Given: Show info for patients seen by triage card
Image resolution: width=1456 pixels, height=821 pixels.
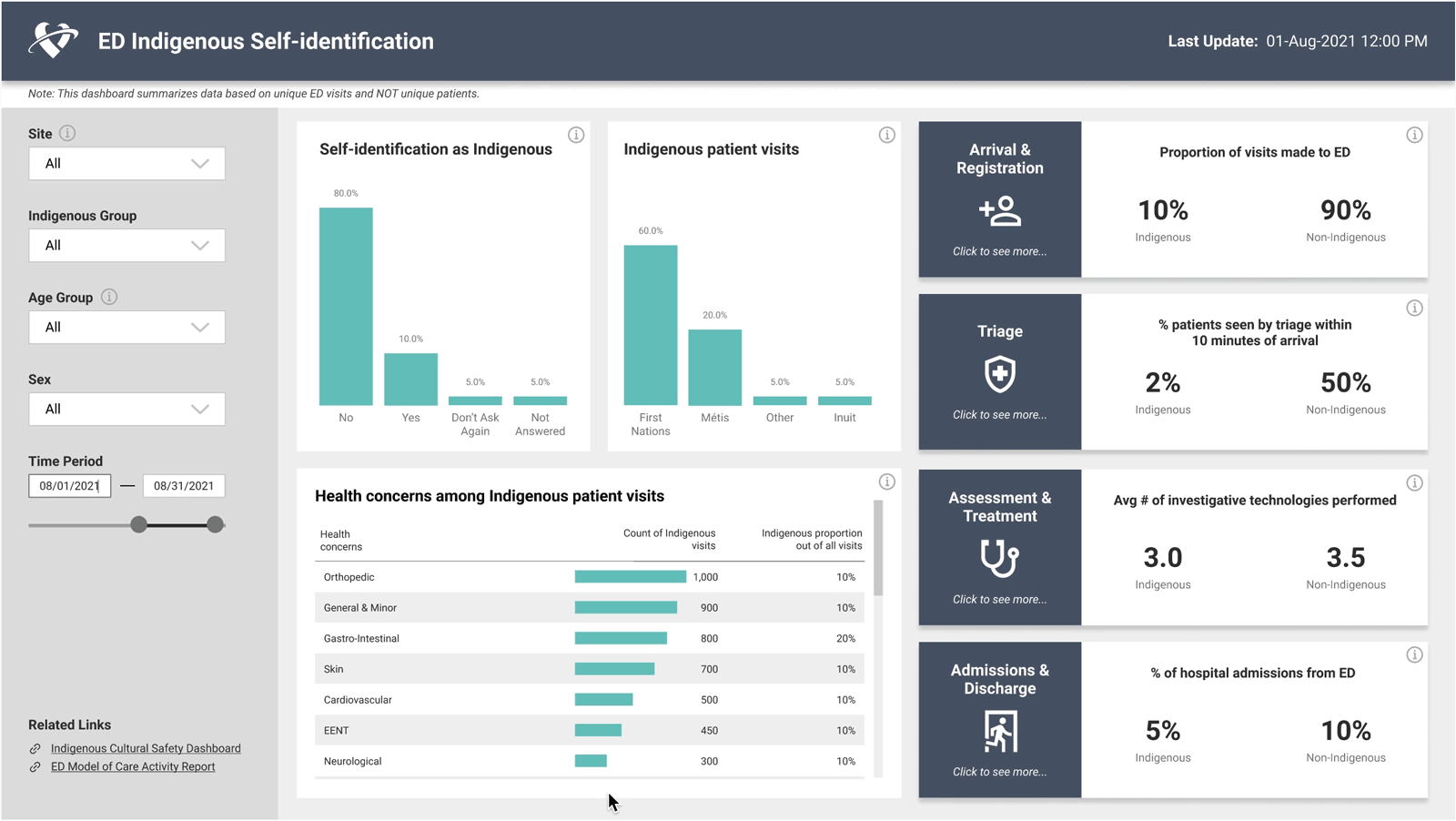Looking at the screenshot, I should [x=1414, y=308].
